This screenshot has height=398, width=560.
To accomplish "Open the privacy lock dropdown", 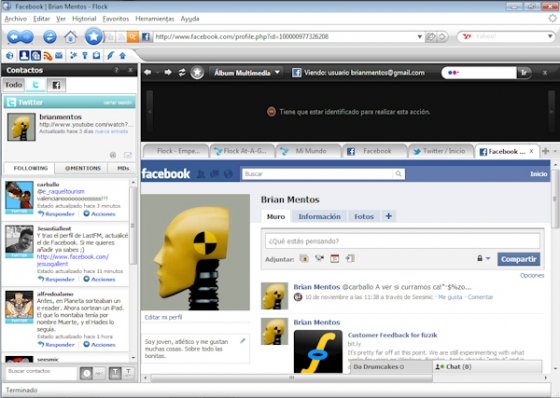I will (x=484, y=258).
